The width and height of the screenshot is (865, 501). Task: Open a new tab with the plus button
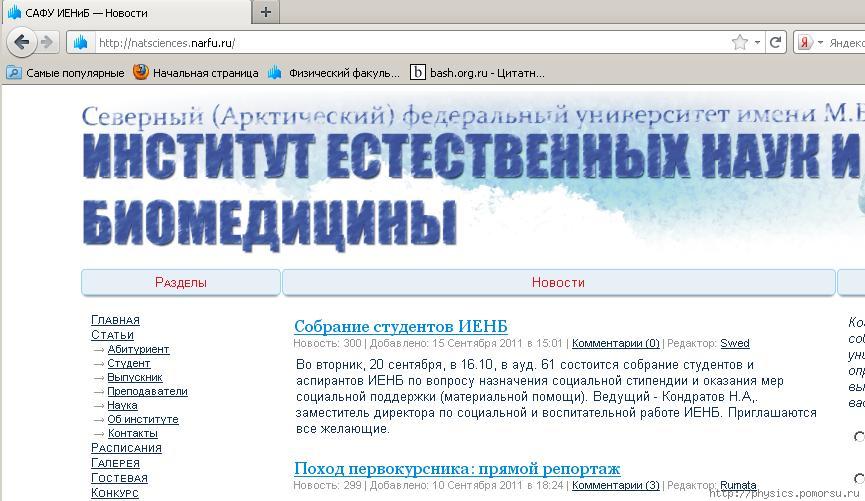(266, 12)
